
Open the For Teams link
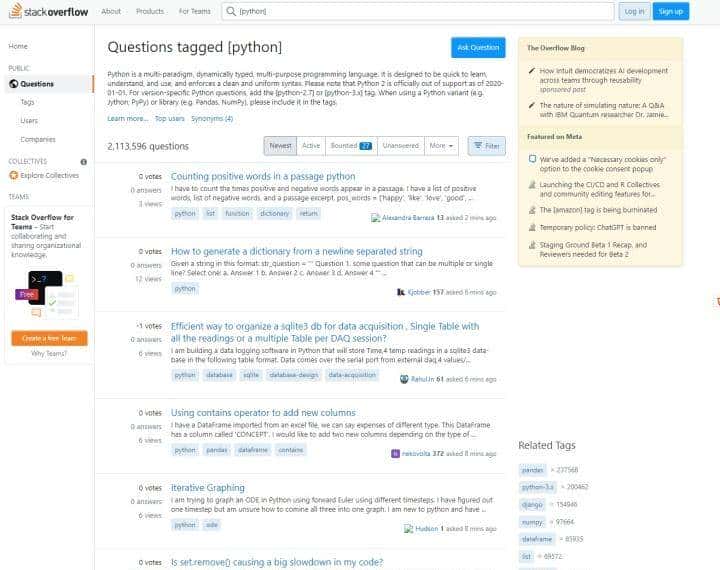tap(195, 11)
